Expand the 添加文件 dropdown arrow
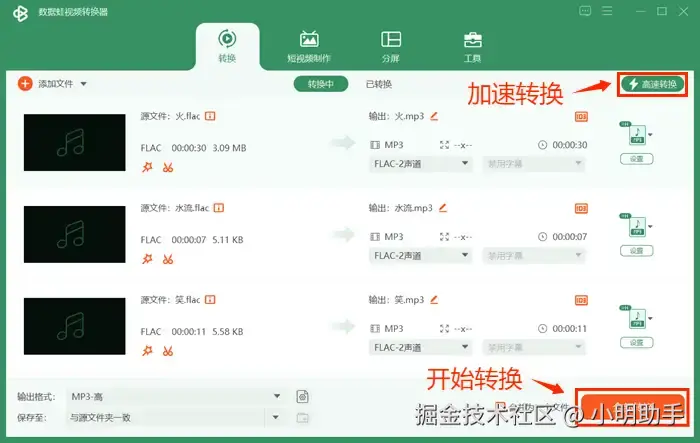 [83, 84]
